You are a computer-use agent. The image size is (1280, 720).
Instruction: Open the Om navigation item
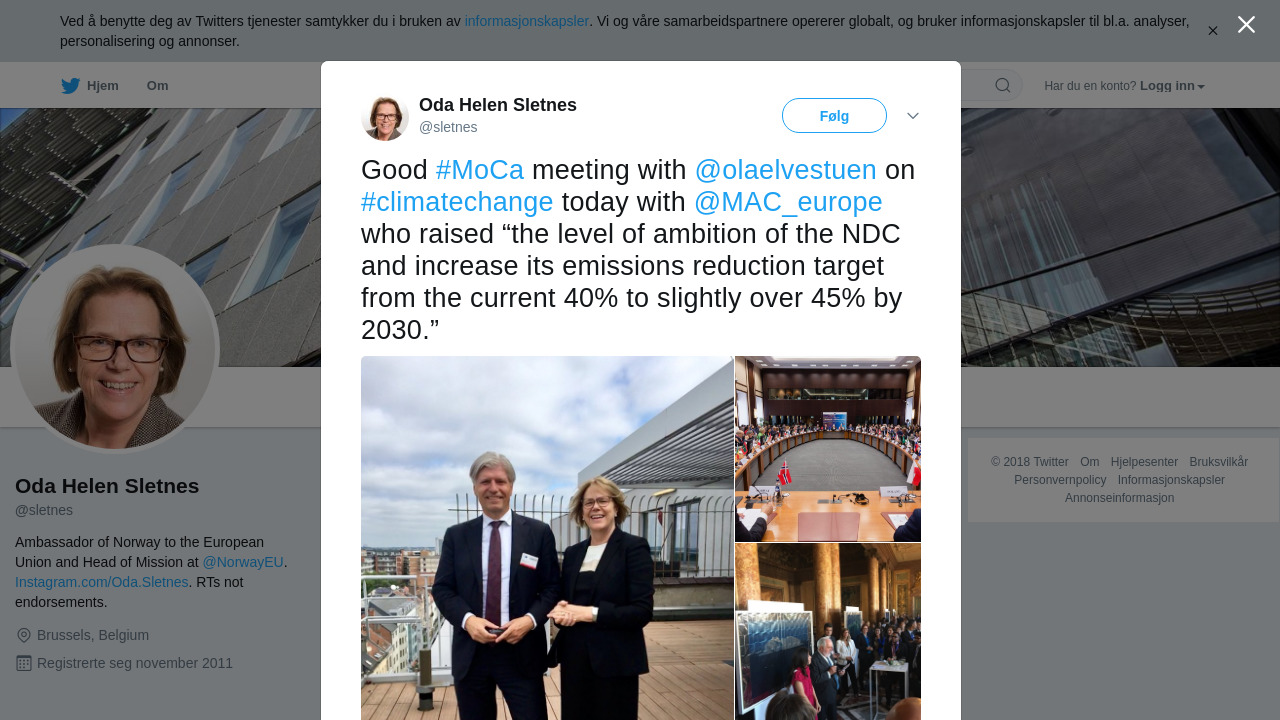157,86
